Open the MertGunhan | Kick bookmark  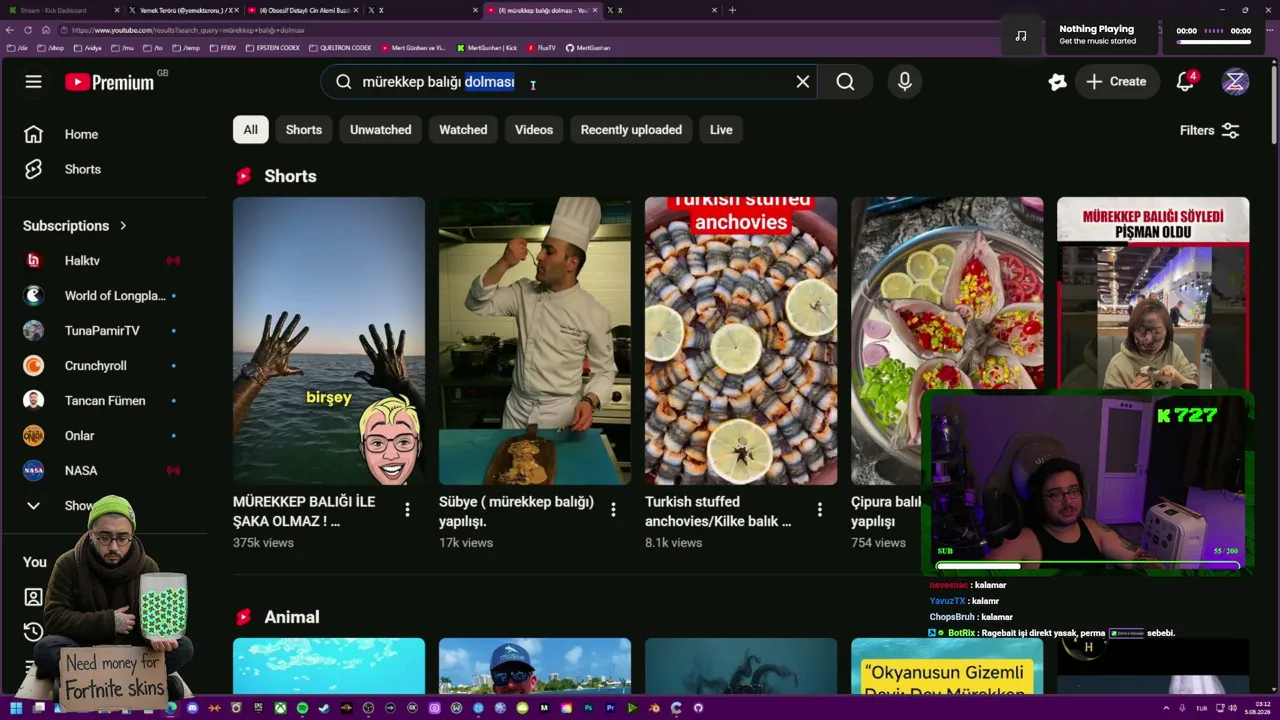(x=487, y=48)
